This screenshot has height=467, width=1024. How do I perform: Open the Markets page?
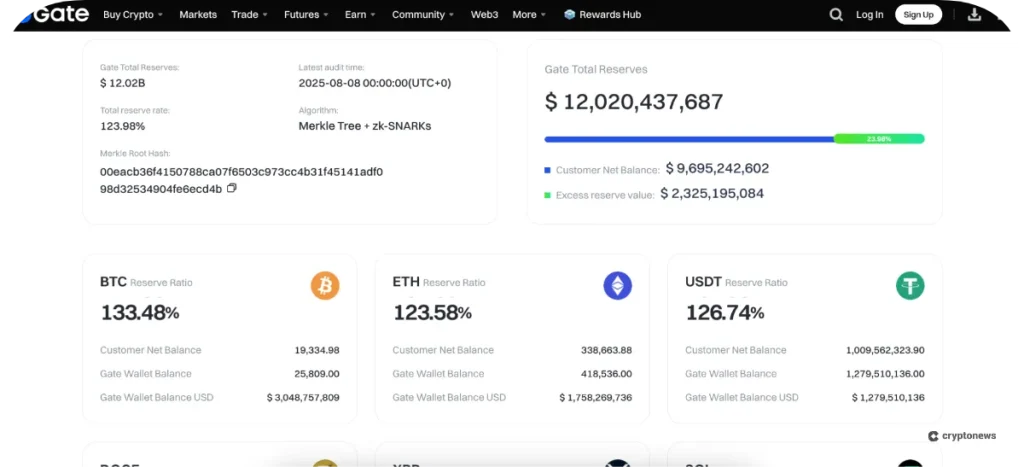[198, 14]
